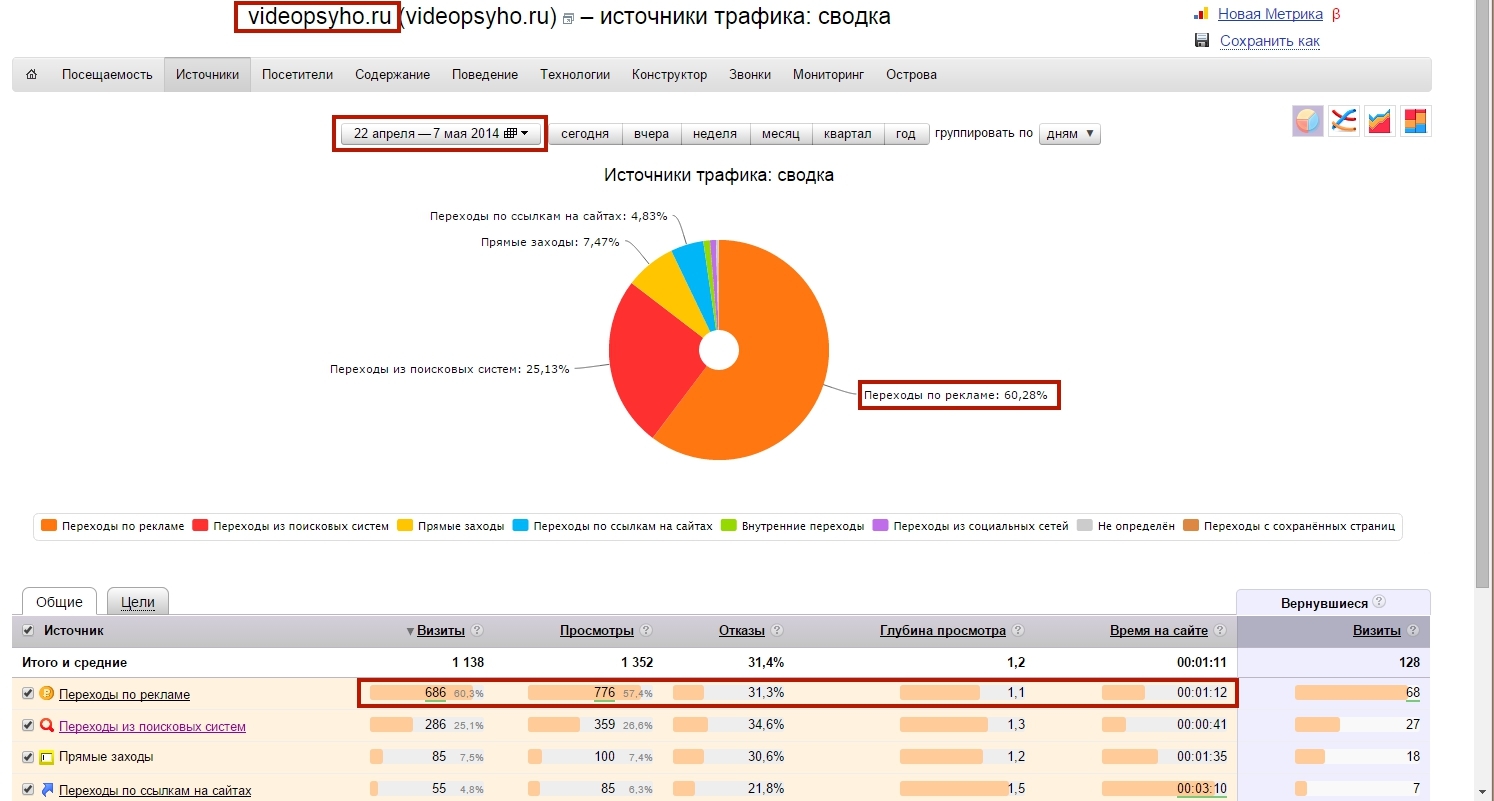The height and width of the screenshot is (801, 1494).
Task: Set period to месяц
Action: coord(781,134)
